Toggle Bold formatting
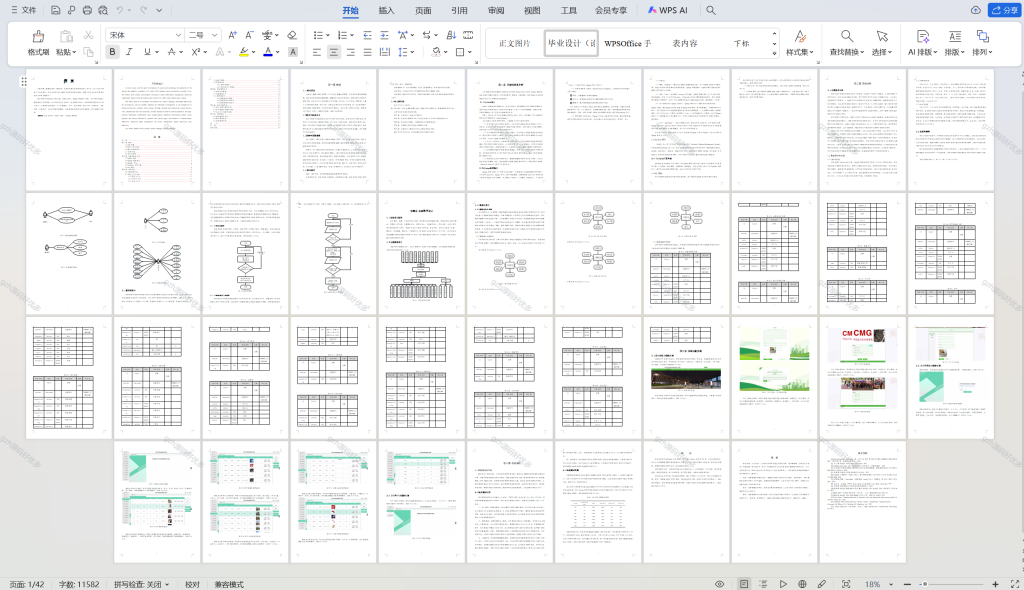Image resolution: width=1024 pixels, height=590 pixels. [x=112, y=52]
